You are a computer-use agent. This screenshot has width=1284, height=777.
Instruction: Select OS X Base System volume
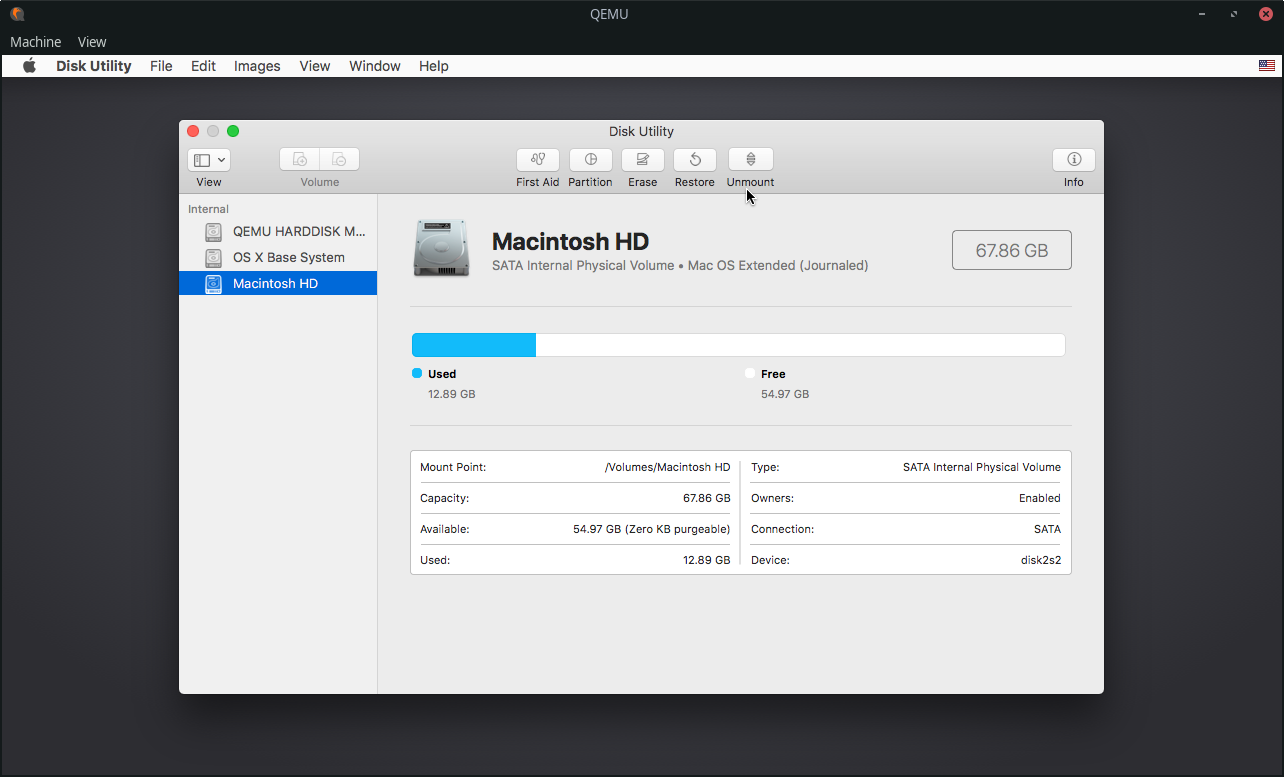(x=278, y=257)
